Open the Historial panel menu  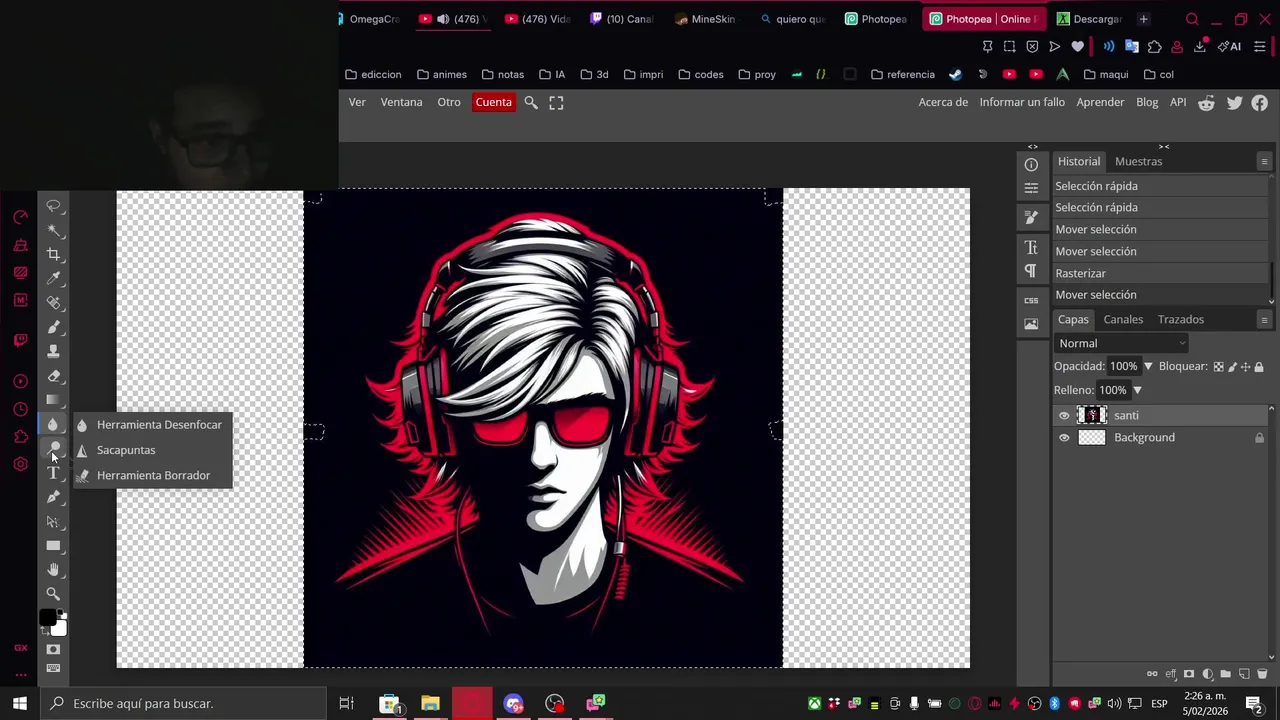coord(1264,162)
